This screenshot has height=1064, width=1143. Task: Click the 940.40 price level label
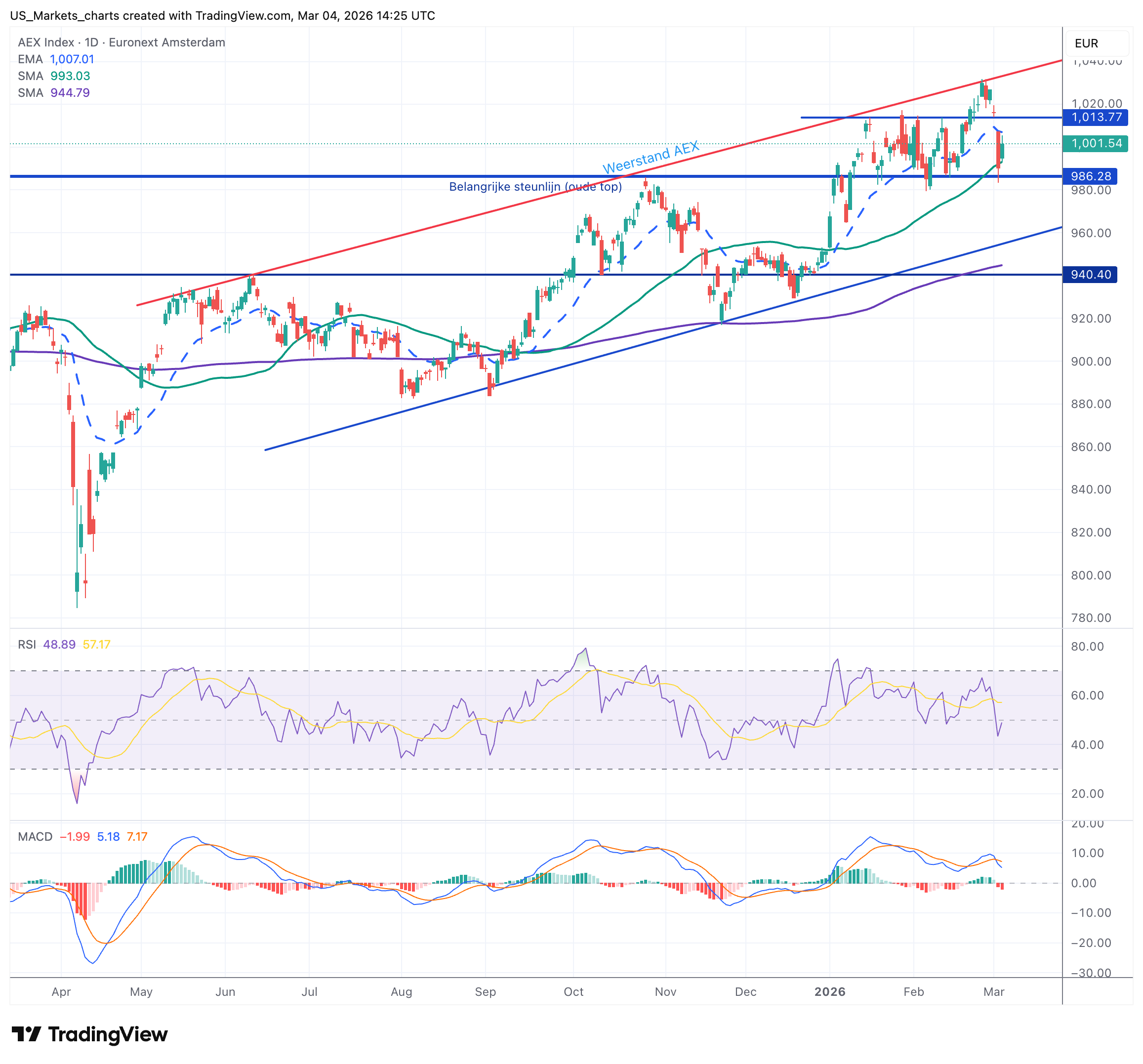pos(1091,275)
